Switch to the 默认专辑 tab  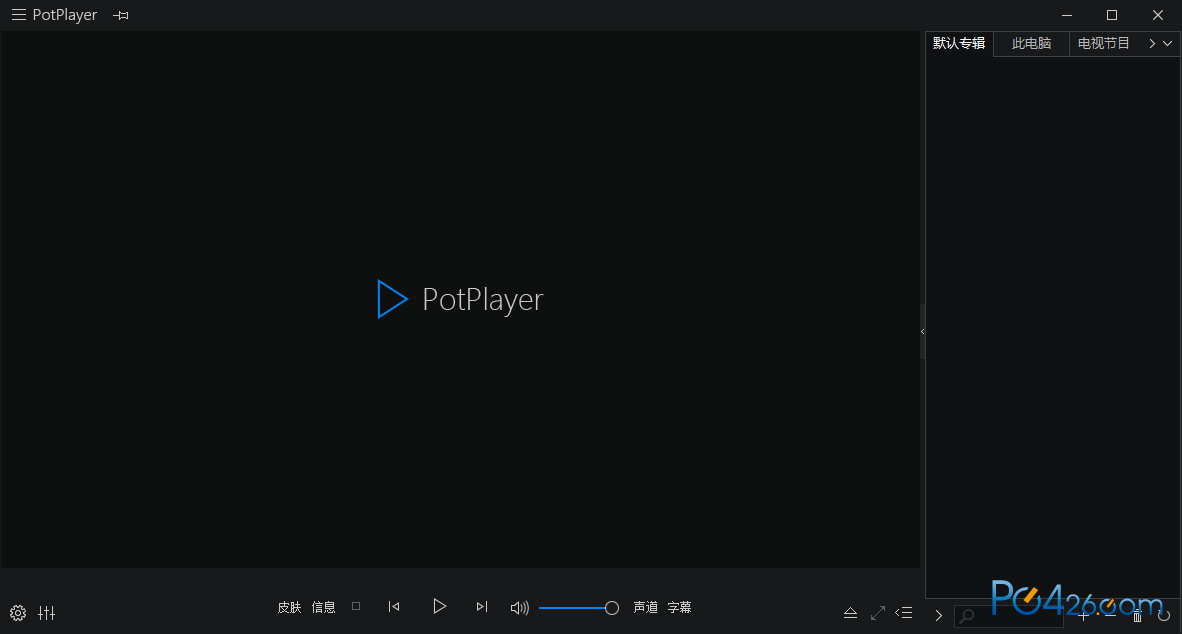pyautogui.click(x=959, y=43)
